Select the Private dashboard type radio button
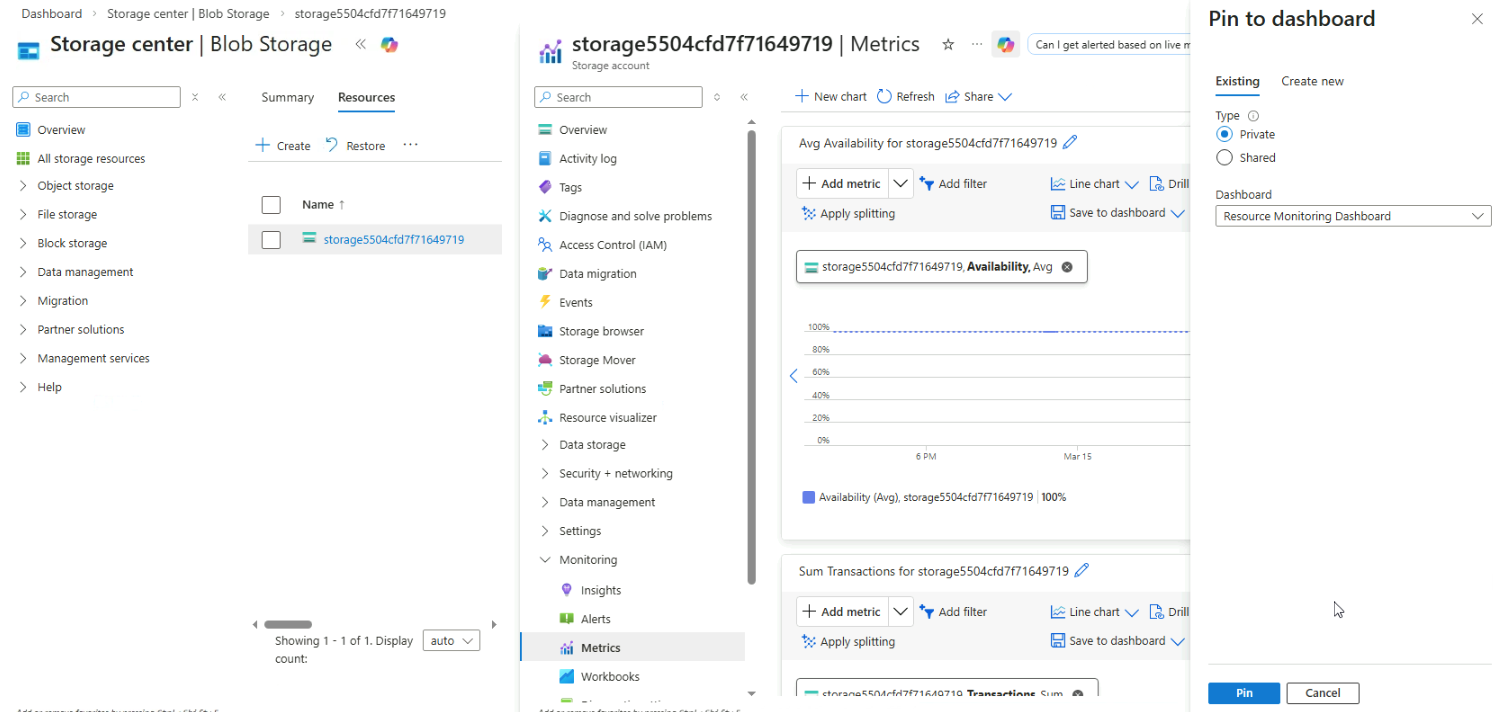The height and width of the screenshot is (712, 1505). click(1224, 134)
